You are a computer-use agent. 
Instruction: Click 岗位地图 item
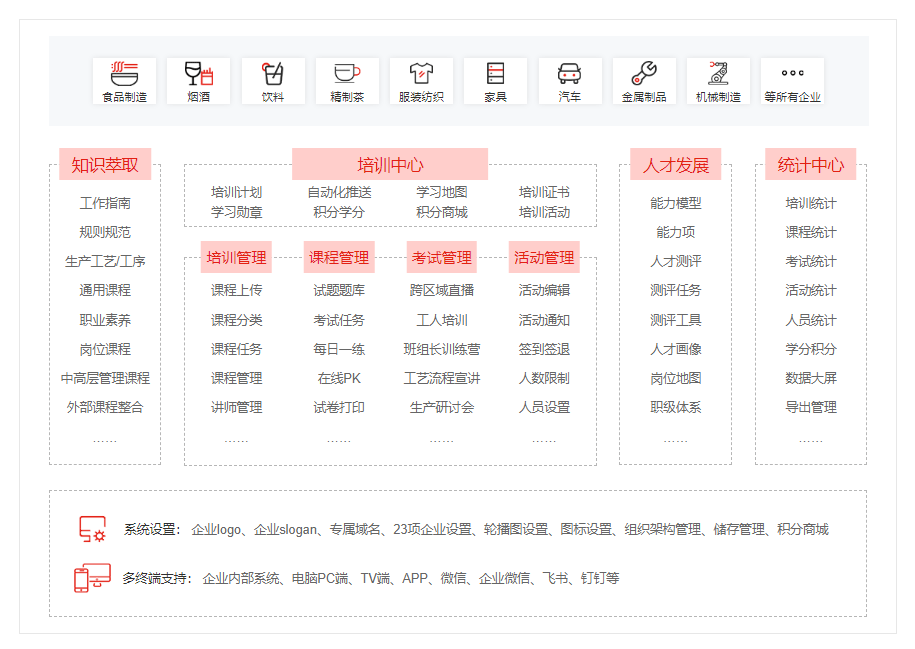pyautogui.click(x=676, y=378)
